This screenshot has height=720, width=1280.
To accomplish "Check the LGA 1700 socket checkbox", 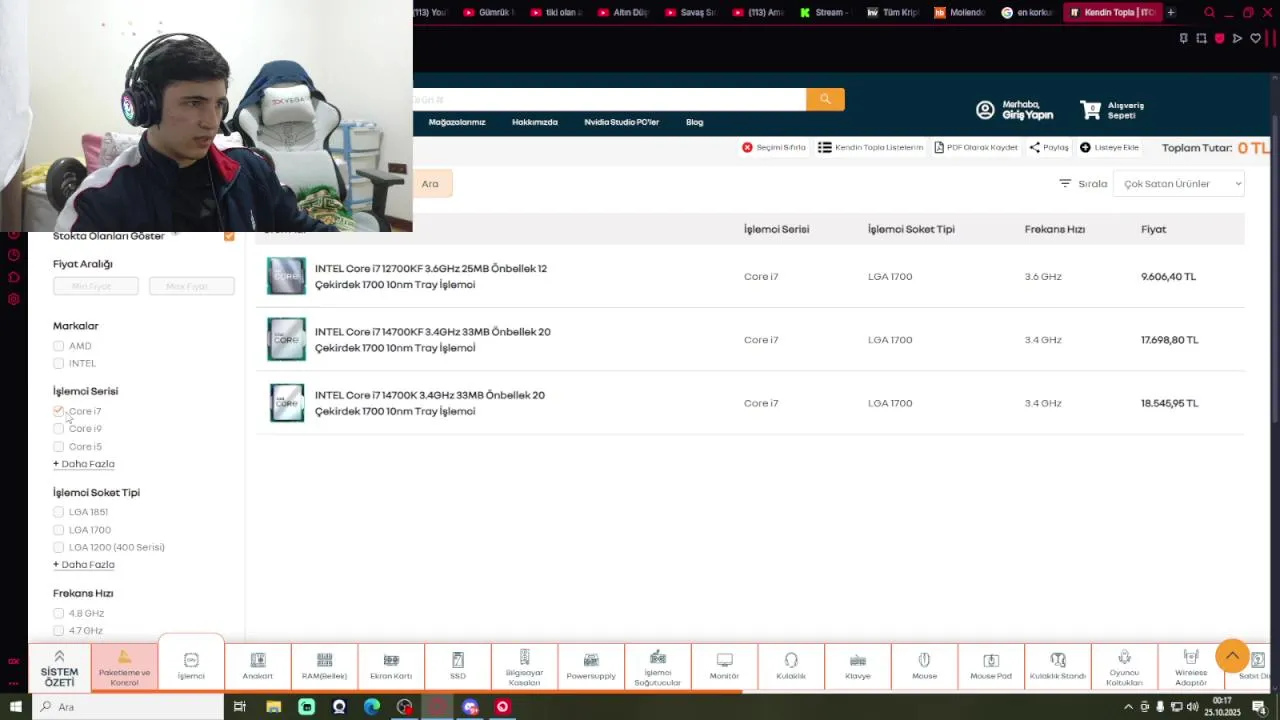I will click(58, 530).
